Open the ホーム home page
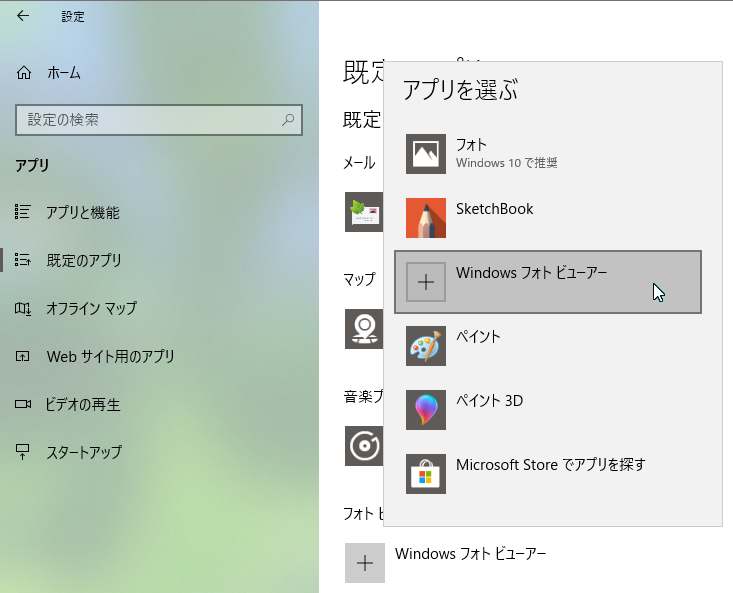The height and width of the screenshot is (593, 733). click(x=64, y=73)
